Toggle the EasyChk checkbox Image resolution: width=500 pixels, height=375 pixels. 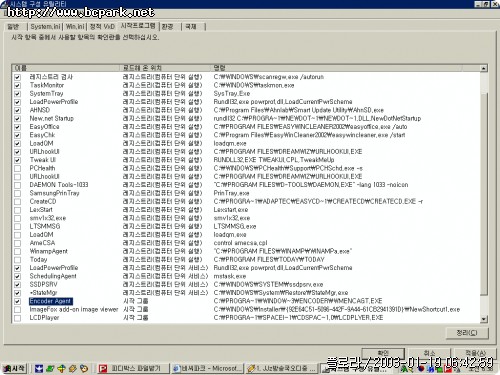[17, 135]
